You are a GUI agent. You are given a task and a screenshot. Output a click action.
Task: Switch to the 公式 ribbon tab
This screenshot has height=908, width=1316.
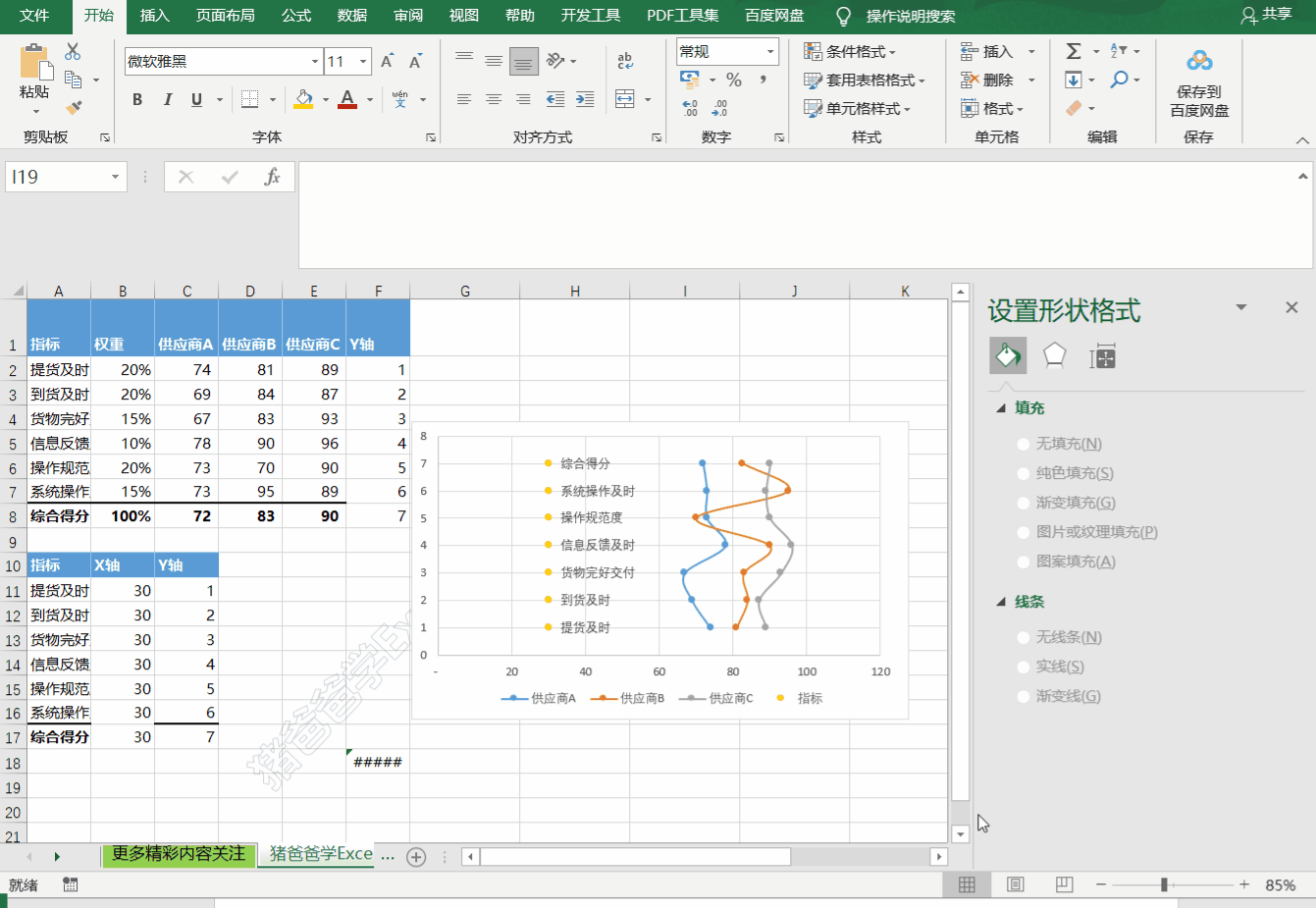tap(295, 15)
